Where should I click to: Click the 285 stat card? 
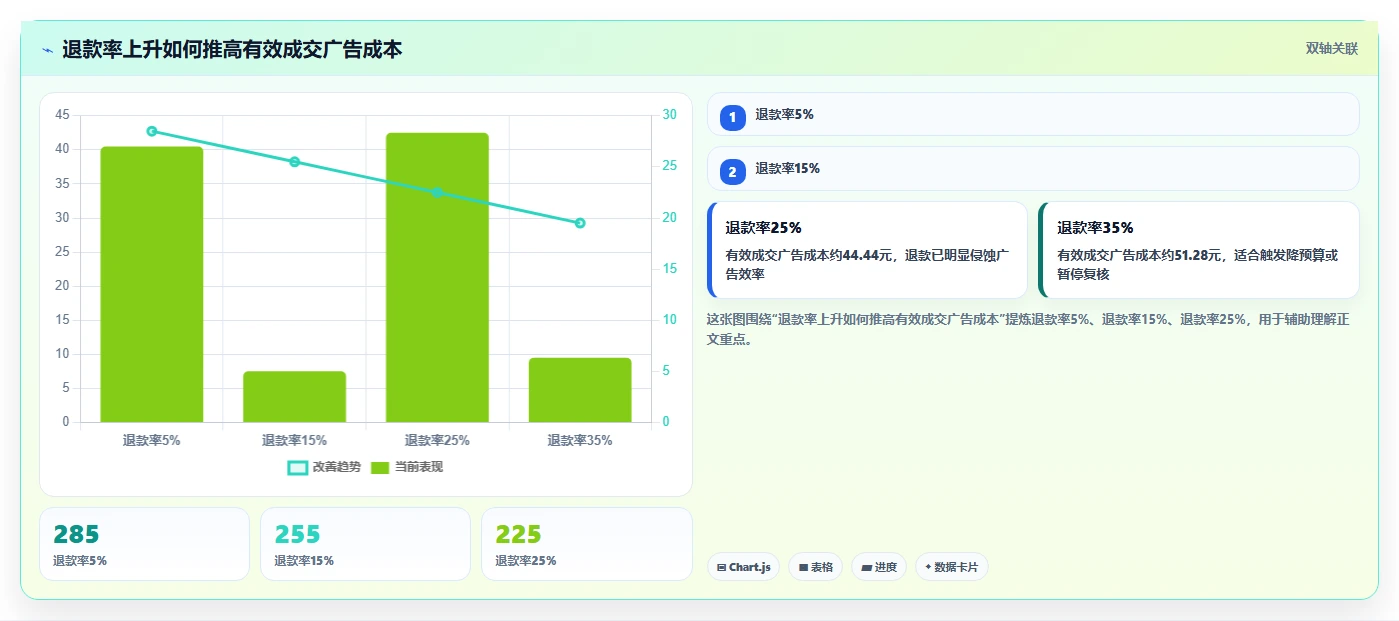tap(144, 544)
